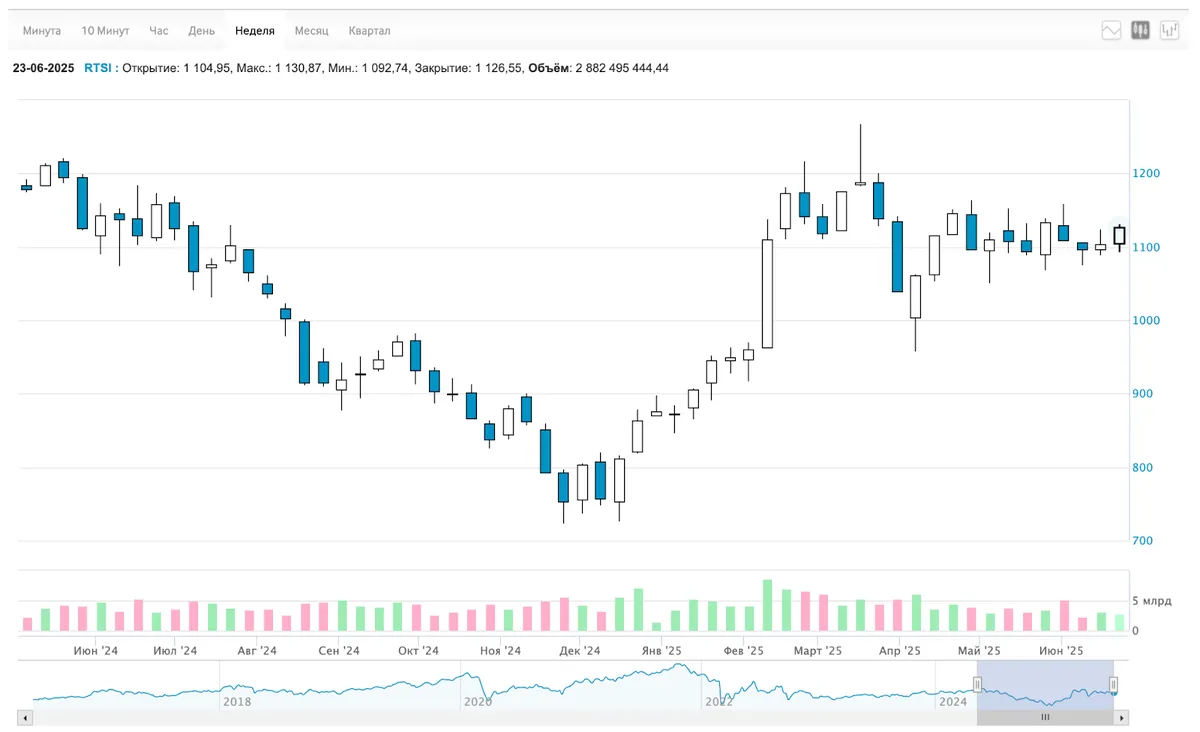
Task: Switch to line chart view icon
Action: point(1111,31)
